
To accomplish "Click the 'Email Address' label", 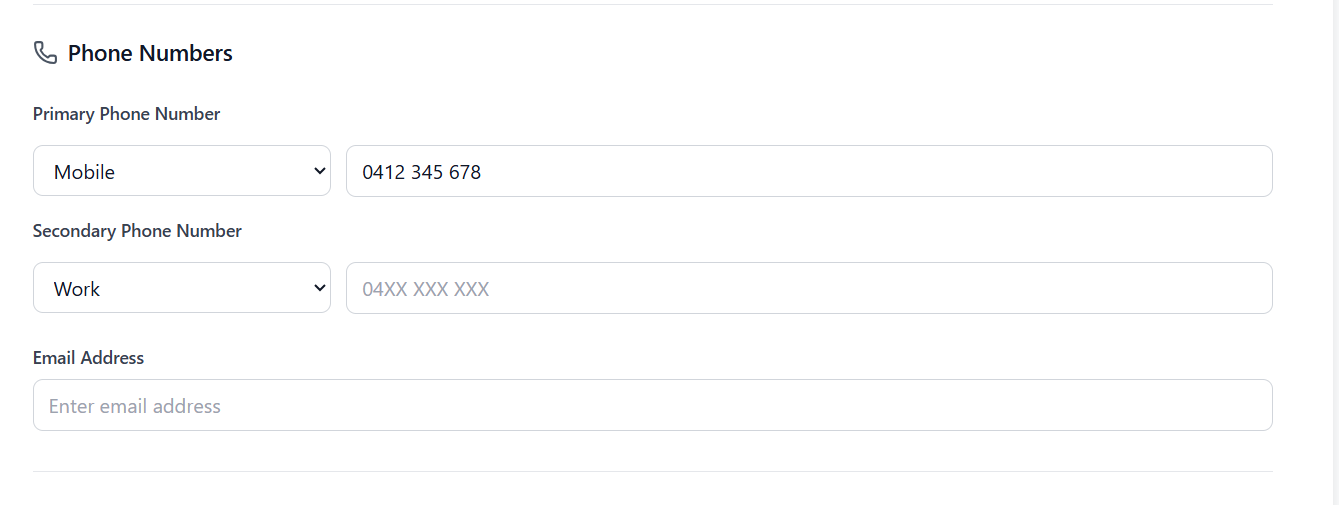I will click(88, 358).
